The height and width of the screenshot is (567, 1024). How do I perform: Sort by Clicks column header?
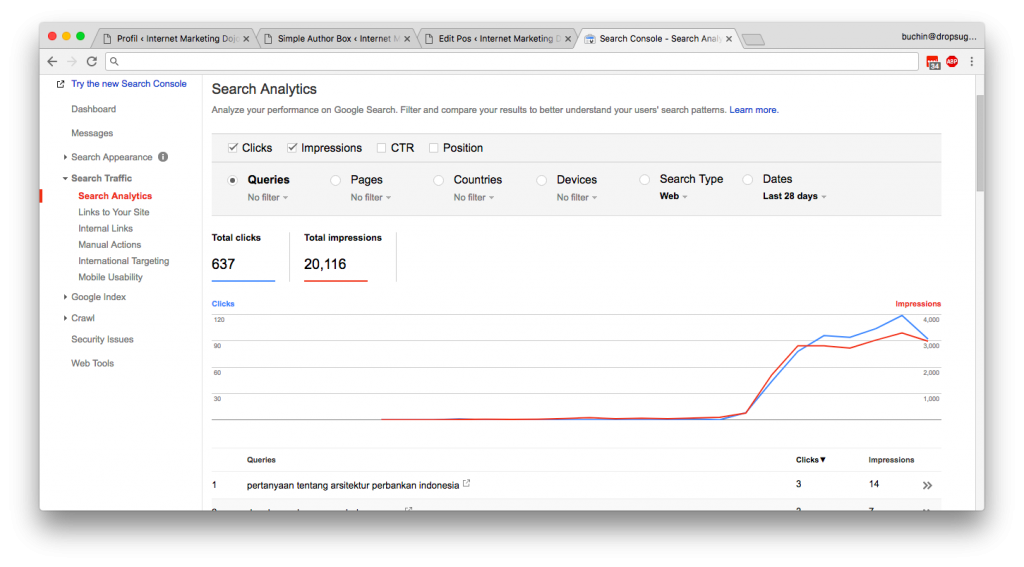click(810, 460)
